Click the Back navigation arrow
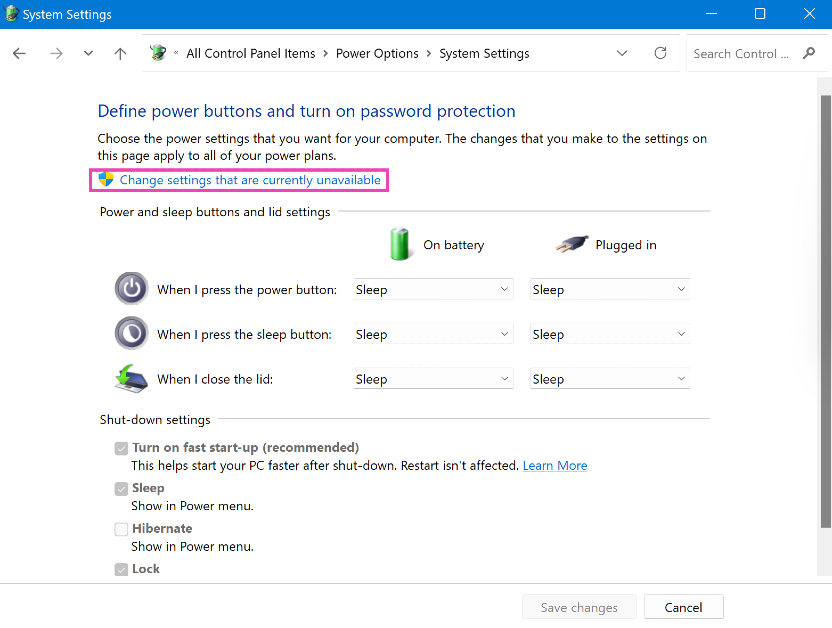Image resolution: width=832 pixels, height=628 pixels. pos(19,54)
